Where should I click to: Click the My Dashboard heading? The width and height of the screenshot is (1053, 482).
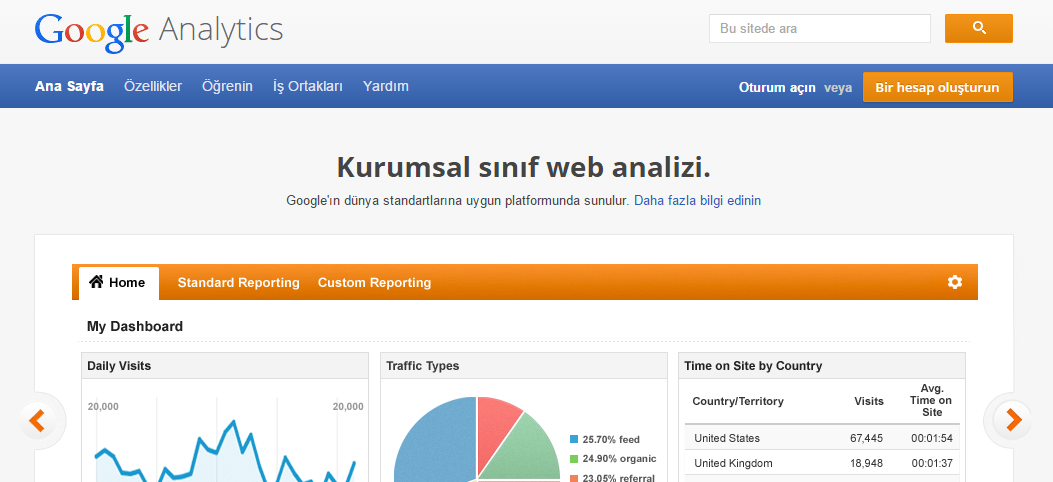click(134, 326)
